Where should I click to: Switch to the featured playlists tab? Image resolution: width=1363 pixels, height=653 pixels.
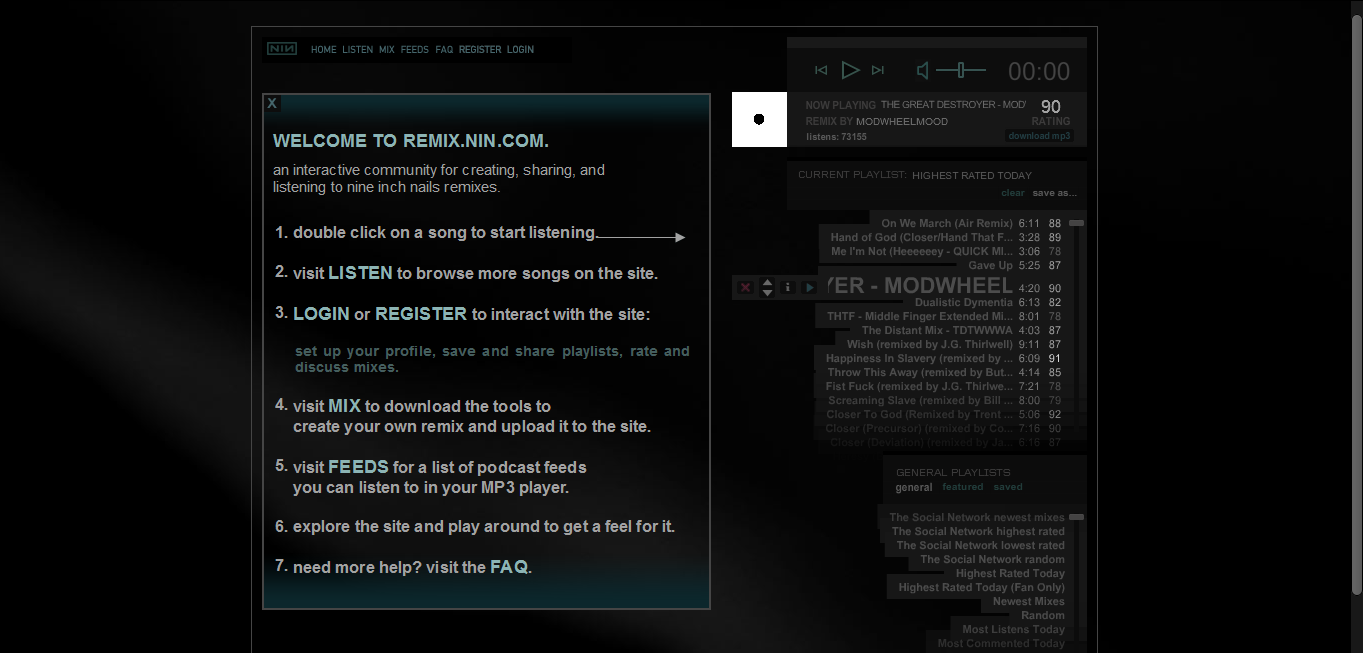pos(962,487)
